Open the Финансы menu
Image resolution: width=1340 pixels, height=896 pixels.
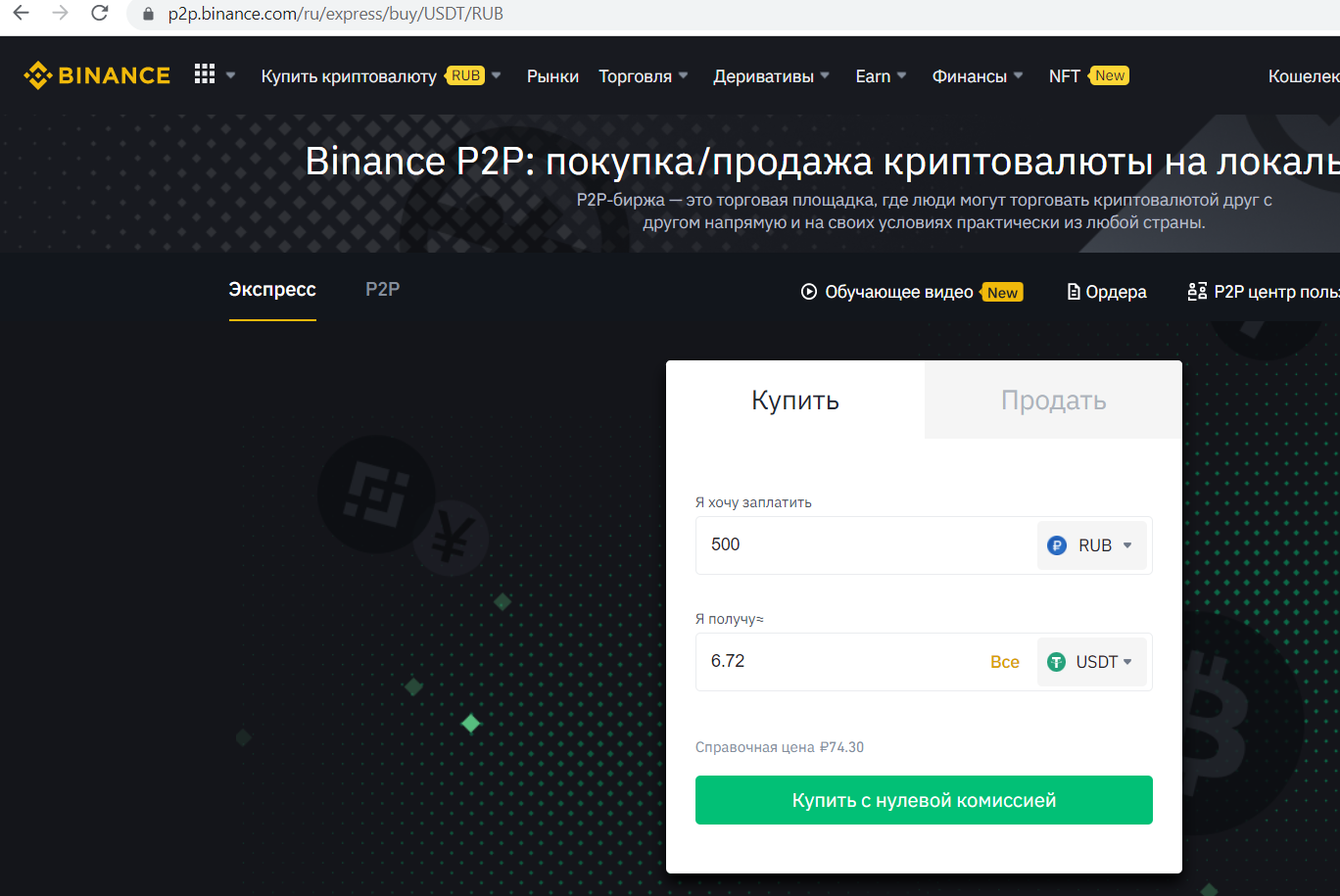pyautogui.click(x=969, y=76)
